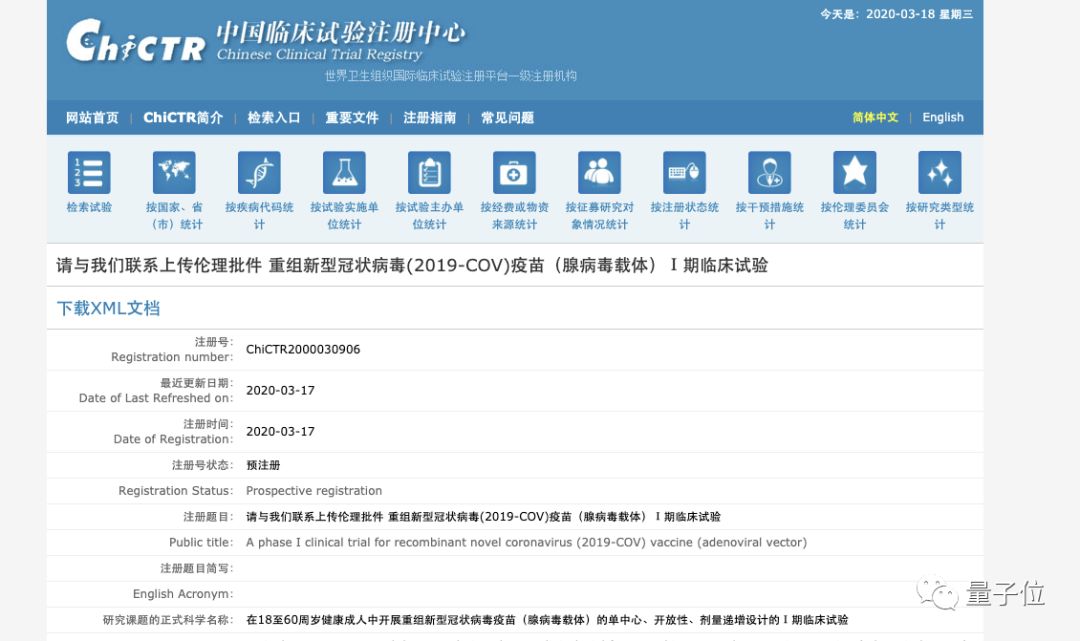Click the sparkle study type statistics icon
The width and height of the screenshot is (1080, 641).
(939, 173)
